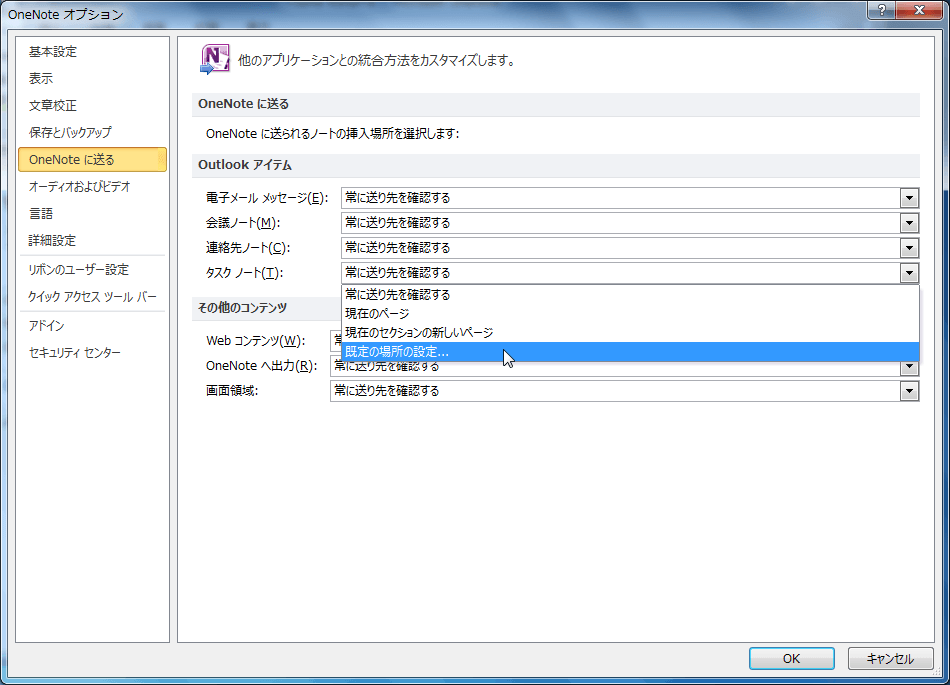Open the 連絡先ノート combo box field
The height and width of the screenshot is (685, 950).
pos(630,248)
